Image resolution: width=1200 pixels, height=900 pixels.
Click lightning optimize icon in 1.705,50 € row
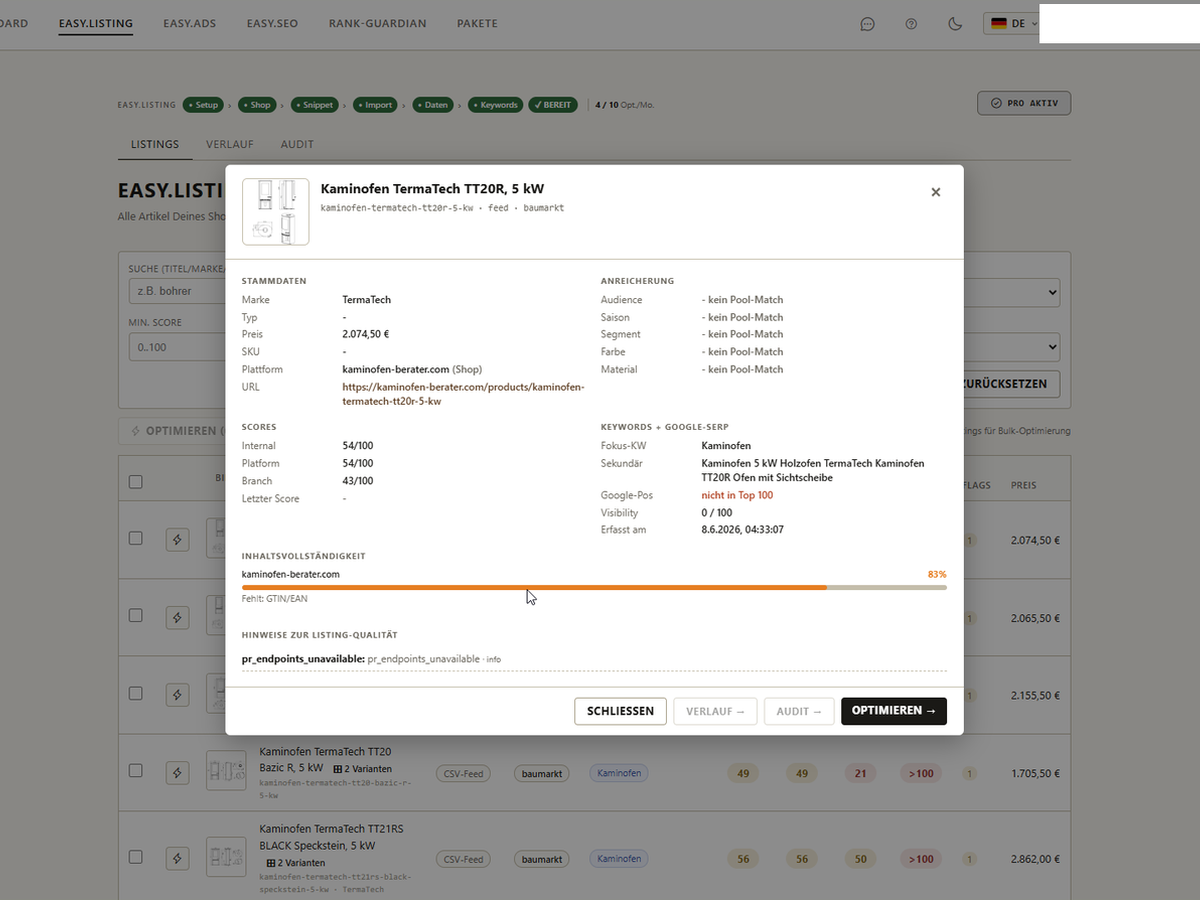pos(177,772)
